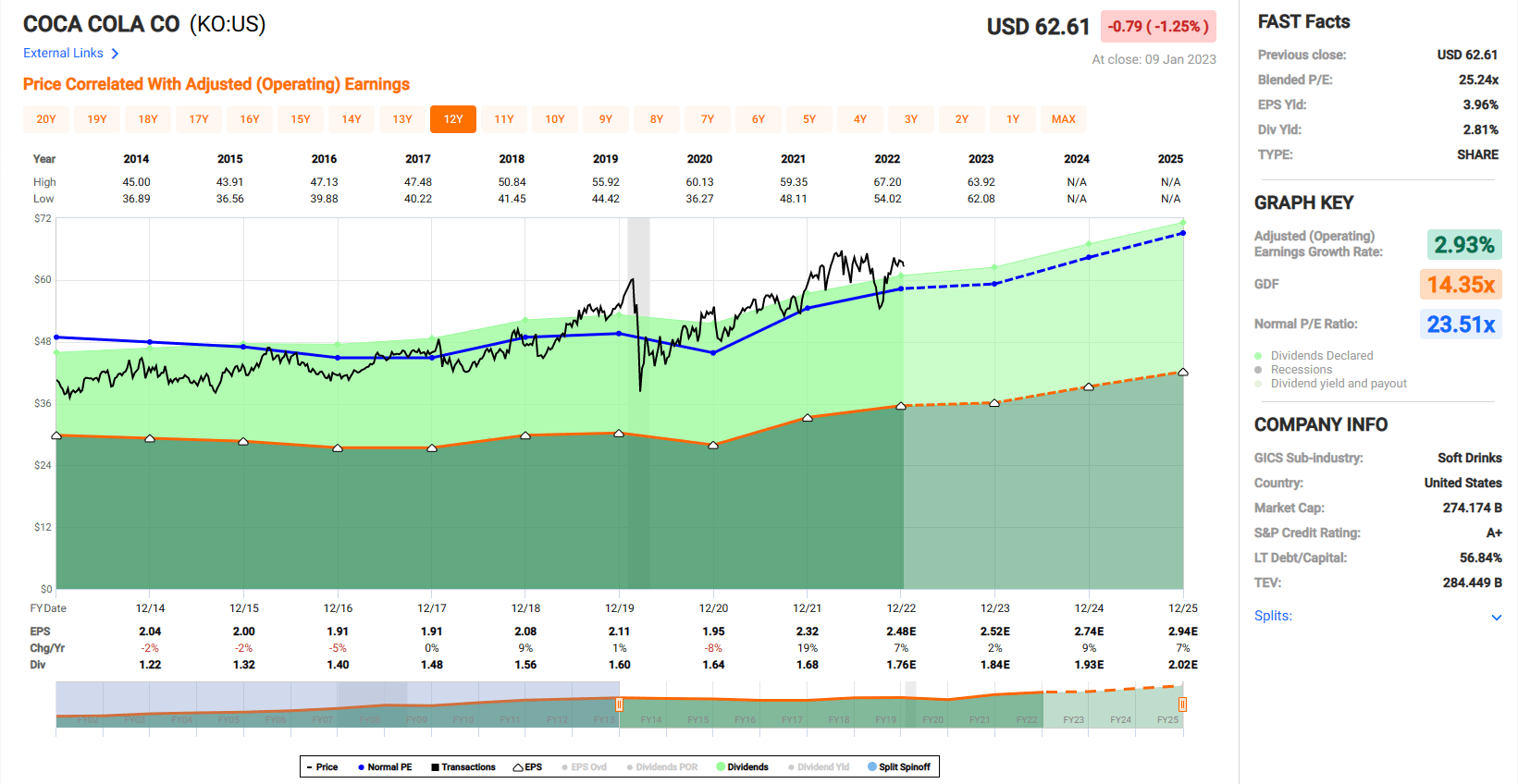Viewport: 1518px width, 784px height.
Task: Click the COCA COLA CO title
Action: (102, 24)
